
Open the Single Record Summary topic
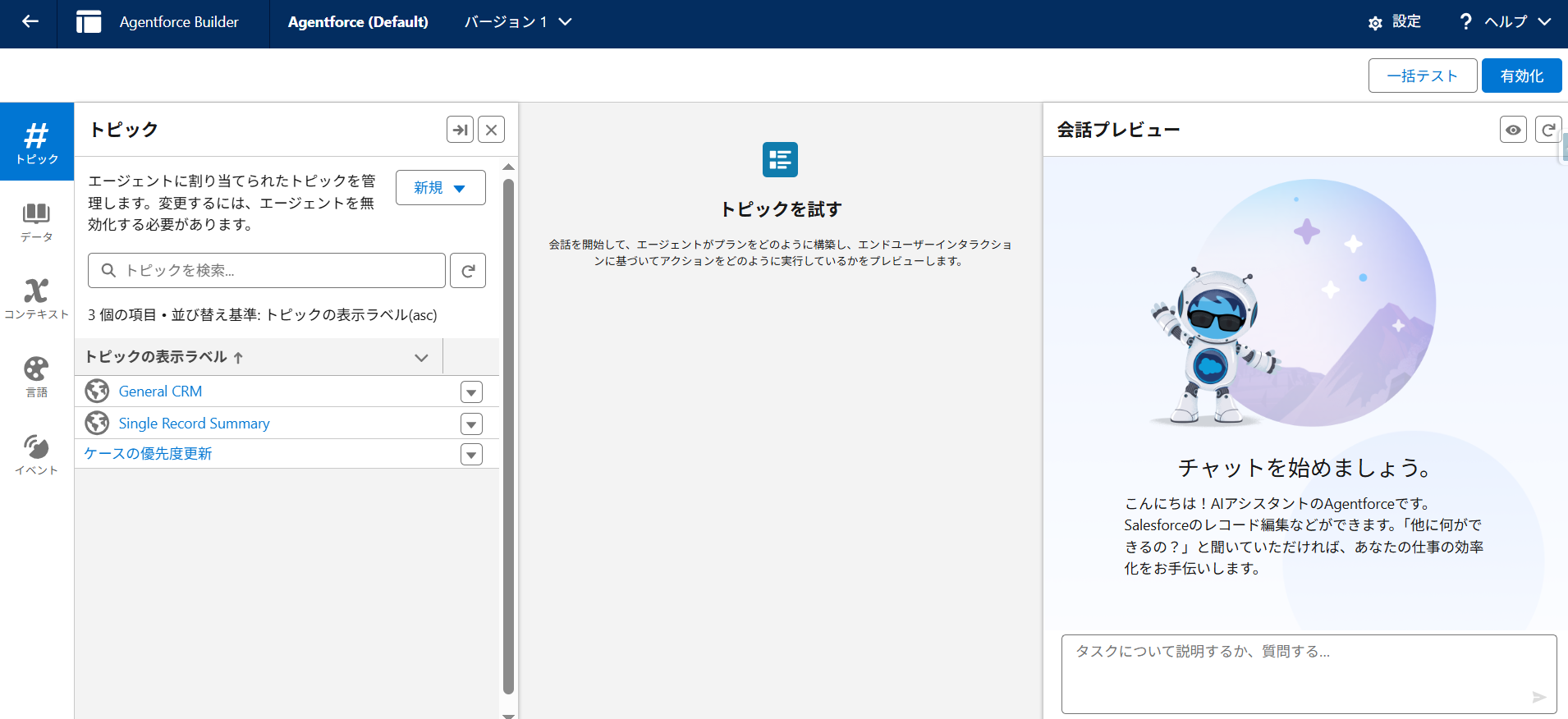194,424
